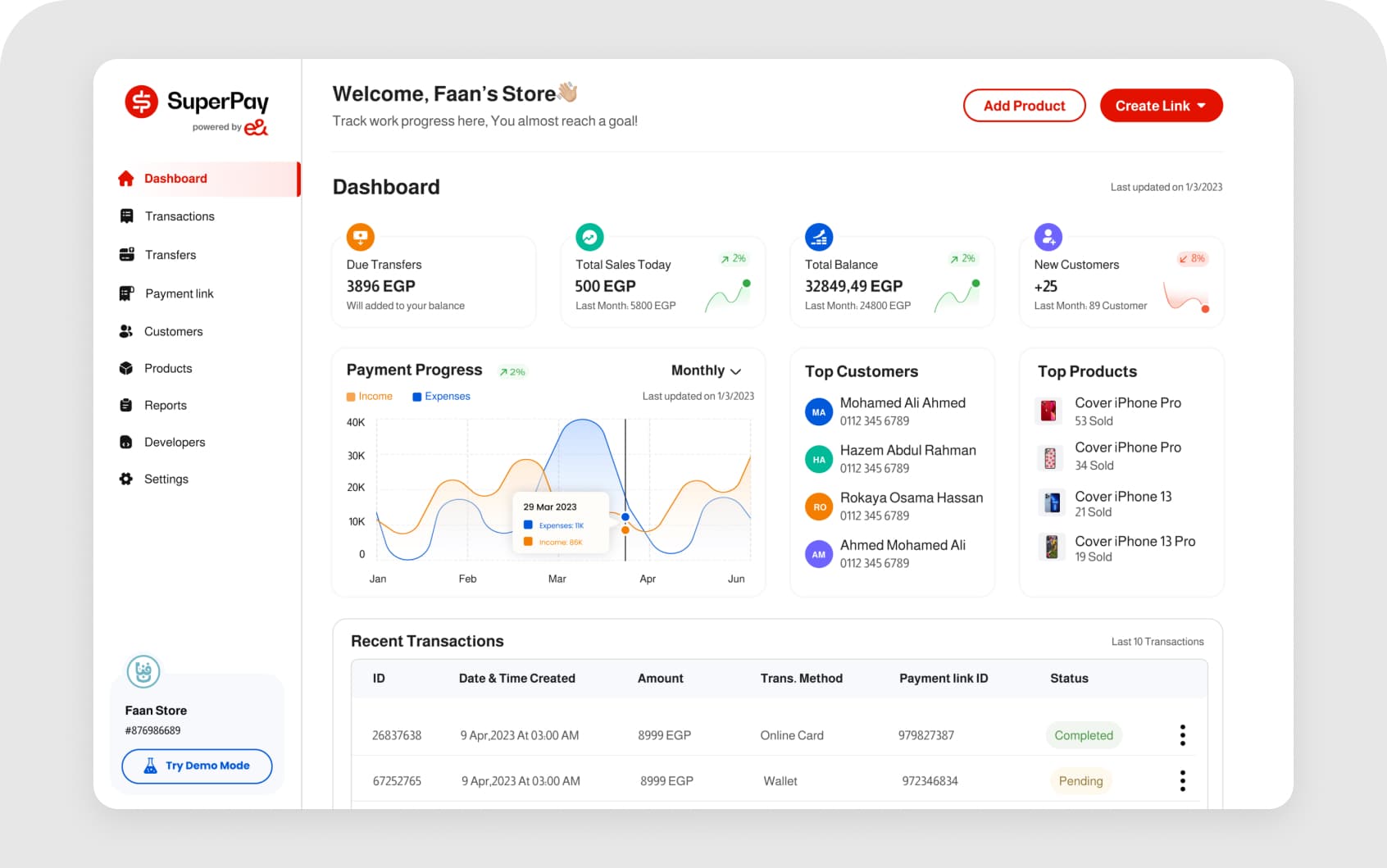Click the Add Product button
This screenshot has width=1387, height=868.
[1024, 106]
